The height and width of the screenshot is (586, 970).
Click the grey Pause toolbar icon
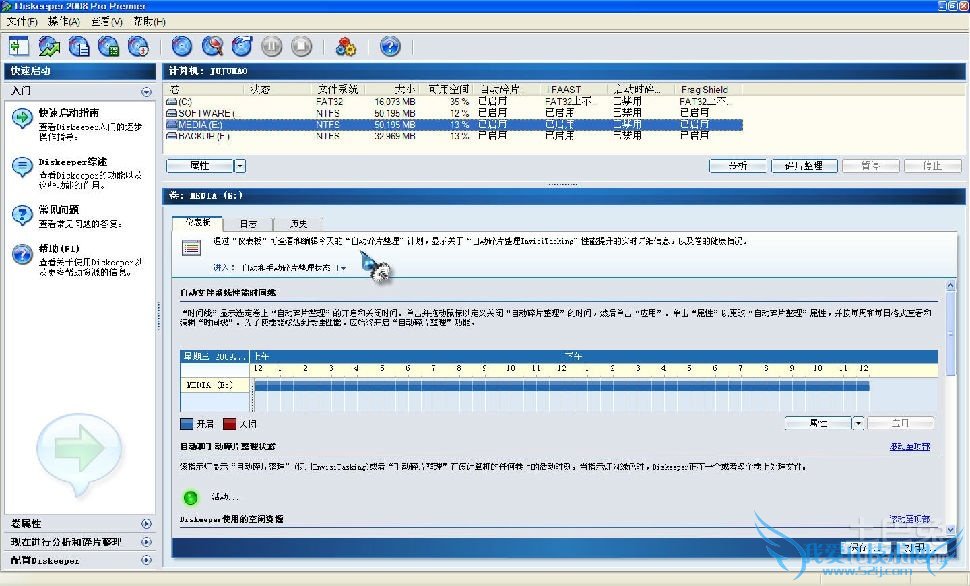tap(271, 46)
